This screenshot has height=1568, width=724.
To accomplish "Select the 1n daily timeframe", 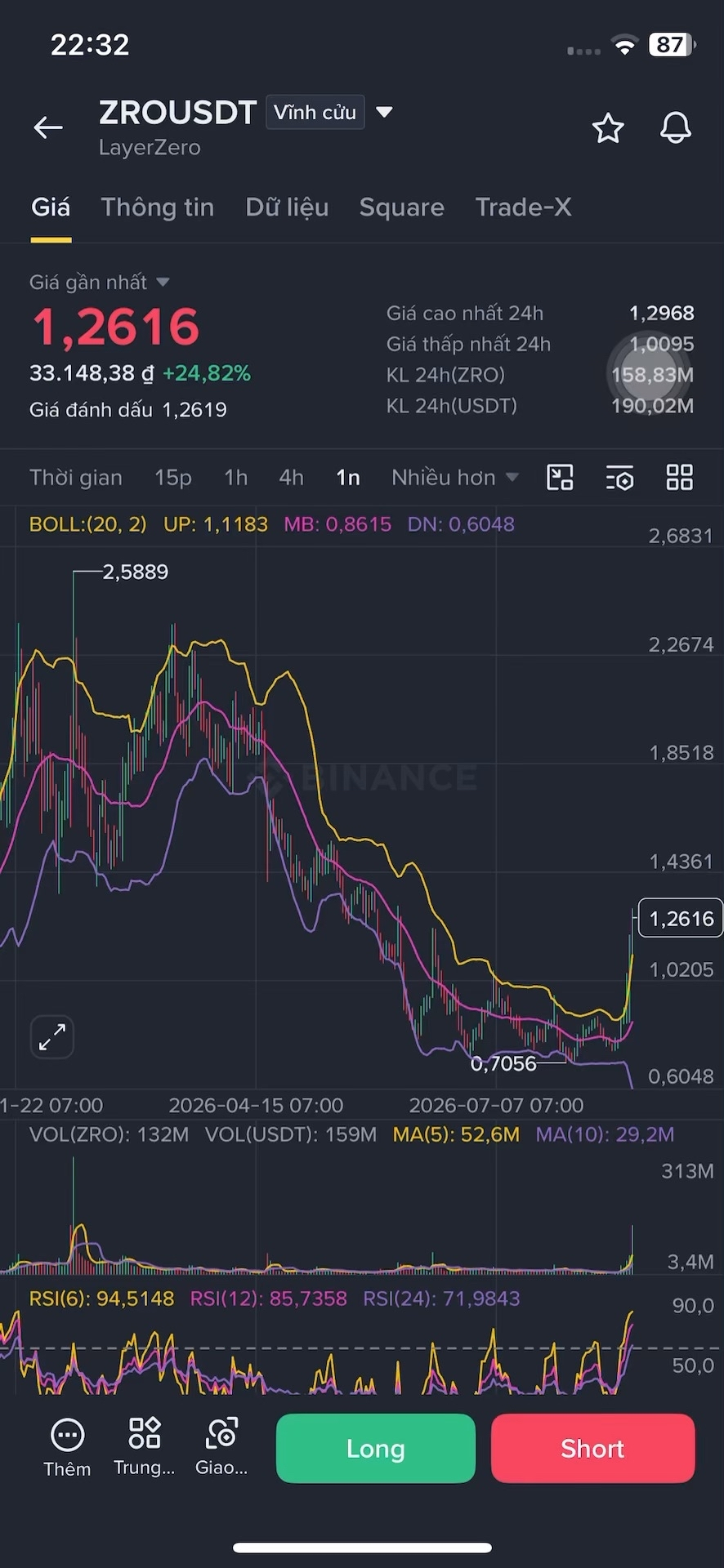I will [348, 478].
